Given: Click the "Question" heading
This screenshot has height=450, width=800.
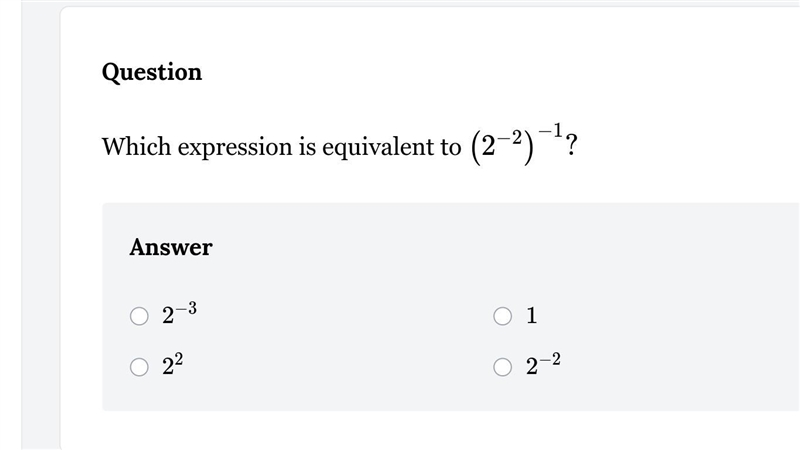Looking at the screenshot, I should pos(152,72).
